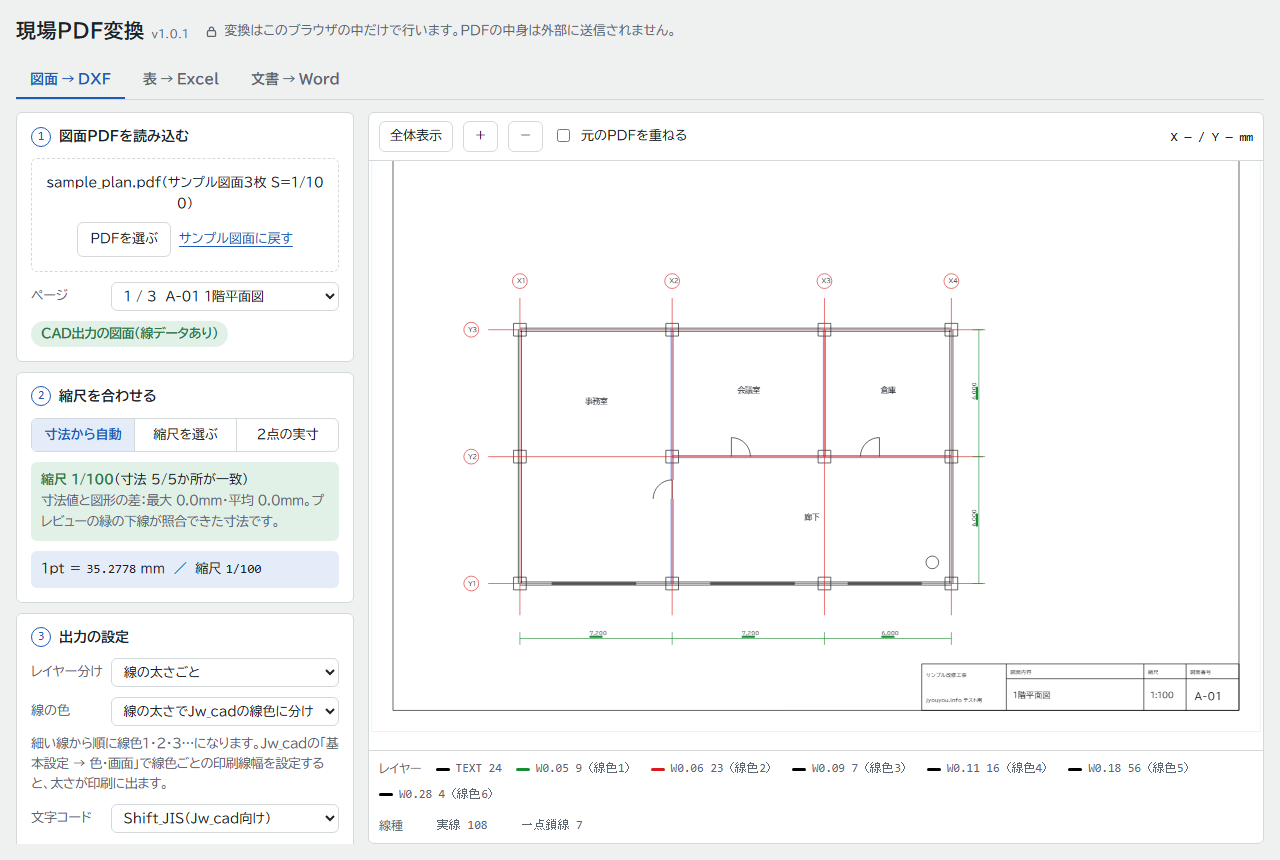Viewport: 1280px width, 860px height.
Task: Select 寸法から自動 scale mode
Action: [83, 435]
